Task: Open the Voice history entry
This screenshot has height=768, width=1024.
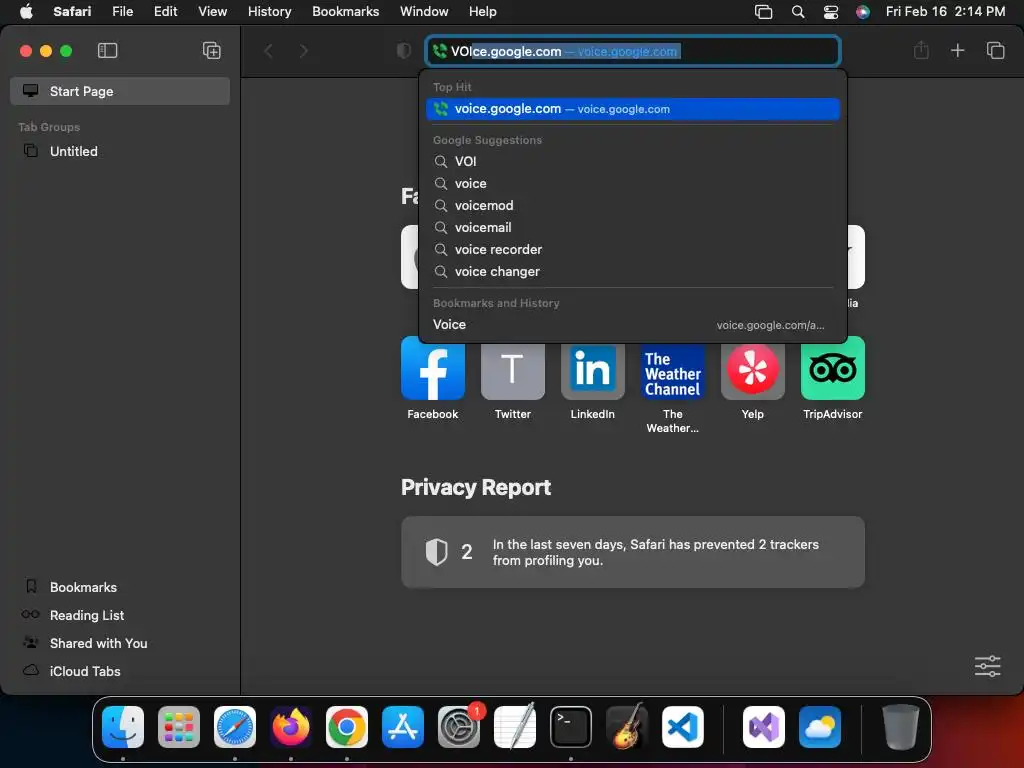Action: point(633,325)
